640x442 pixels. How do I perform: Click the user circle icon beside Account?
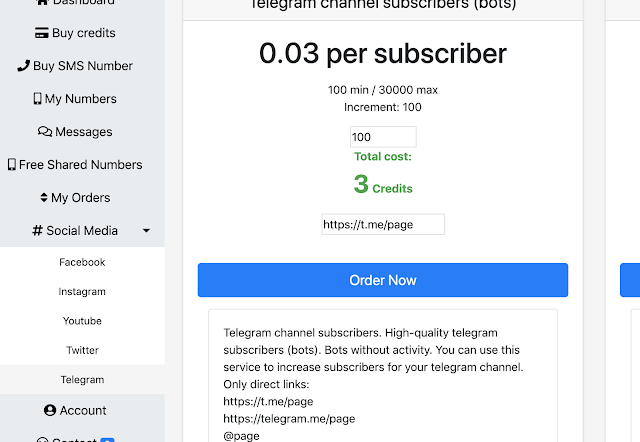50,410
